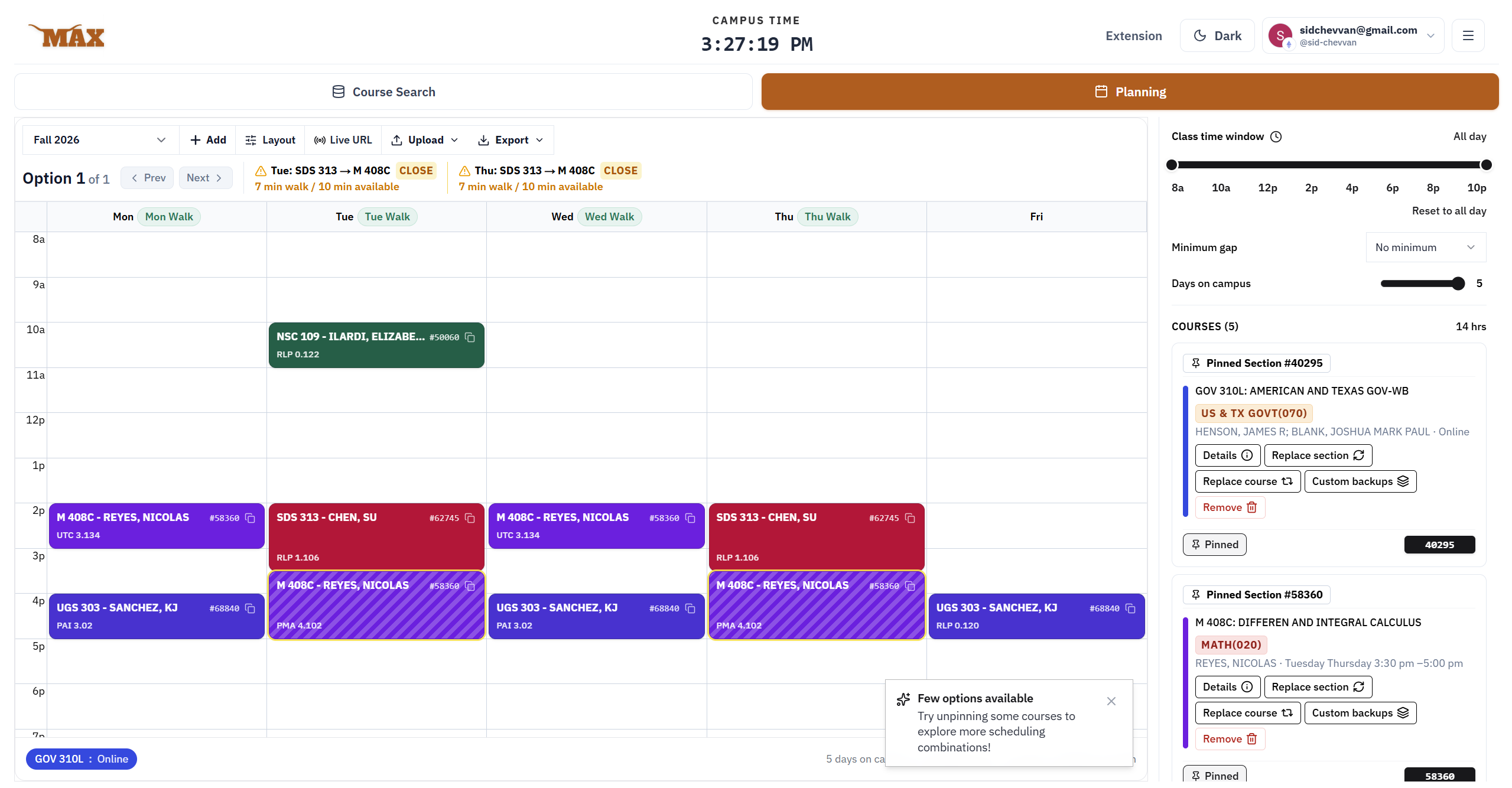Image resolution: width=1512 pixels, height=788 pixels.
Task: Click the class time window clock icon
Action: [1276, 136]
